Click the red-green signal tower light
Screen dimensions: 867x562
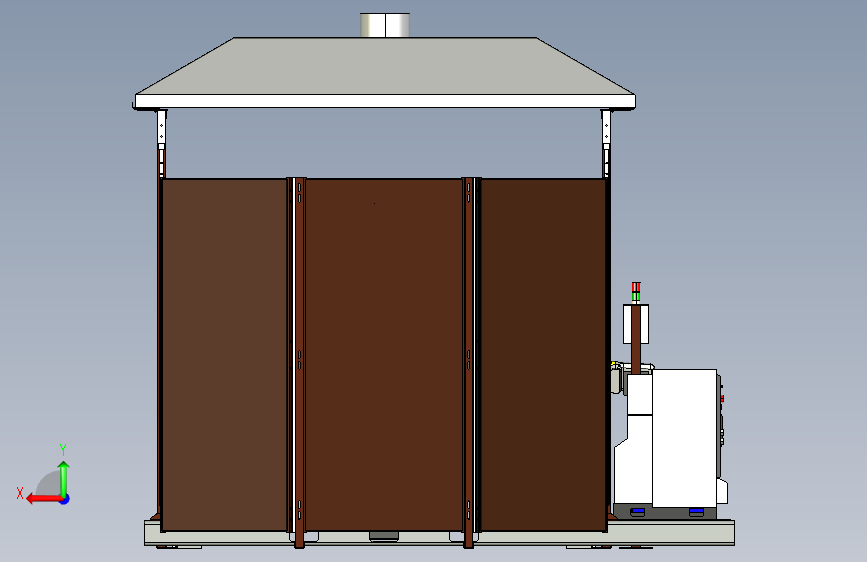[x=636, y=292]
